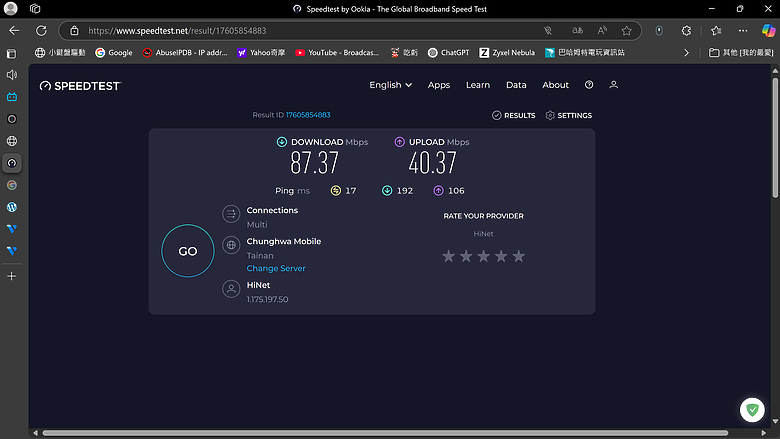Screen dimensions: 780x439
Task: Open tracking prevention icon in address bar
Action: click(x=548, y=31)
